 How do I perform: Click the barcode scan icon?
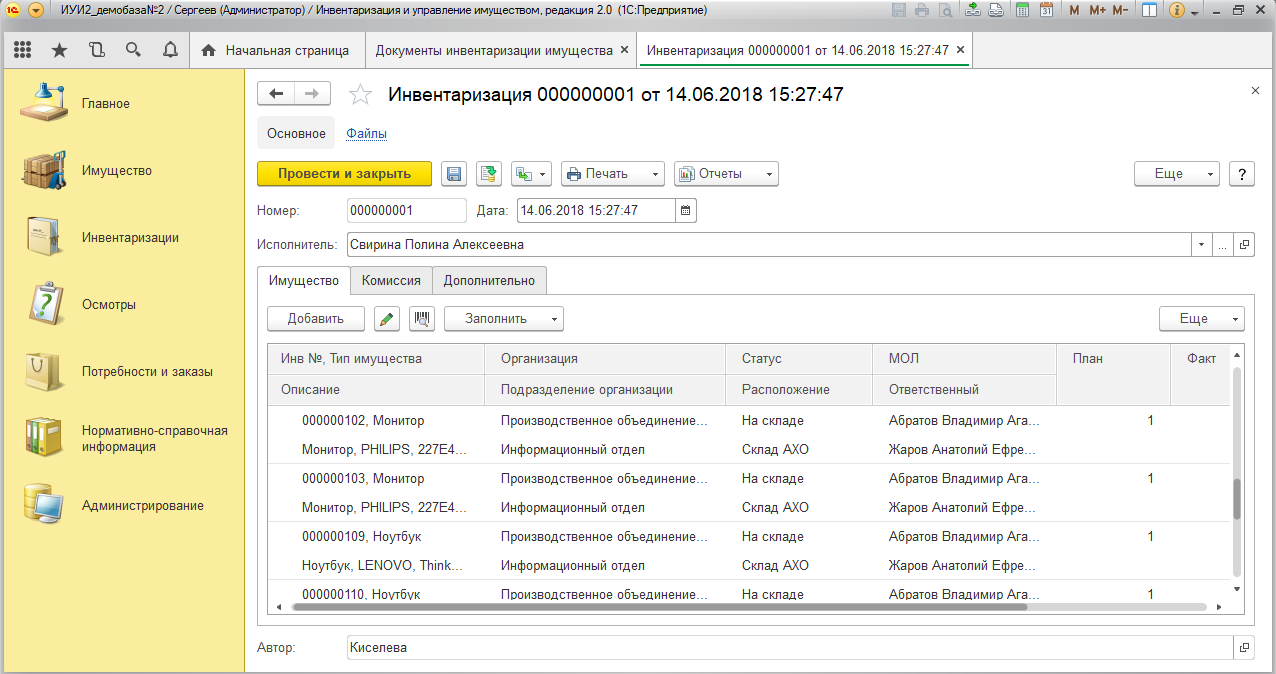421,319
